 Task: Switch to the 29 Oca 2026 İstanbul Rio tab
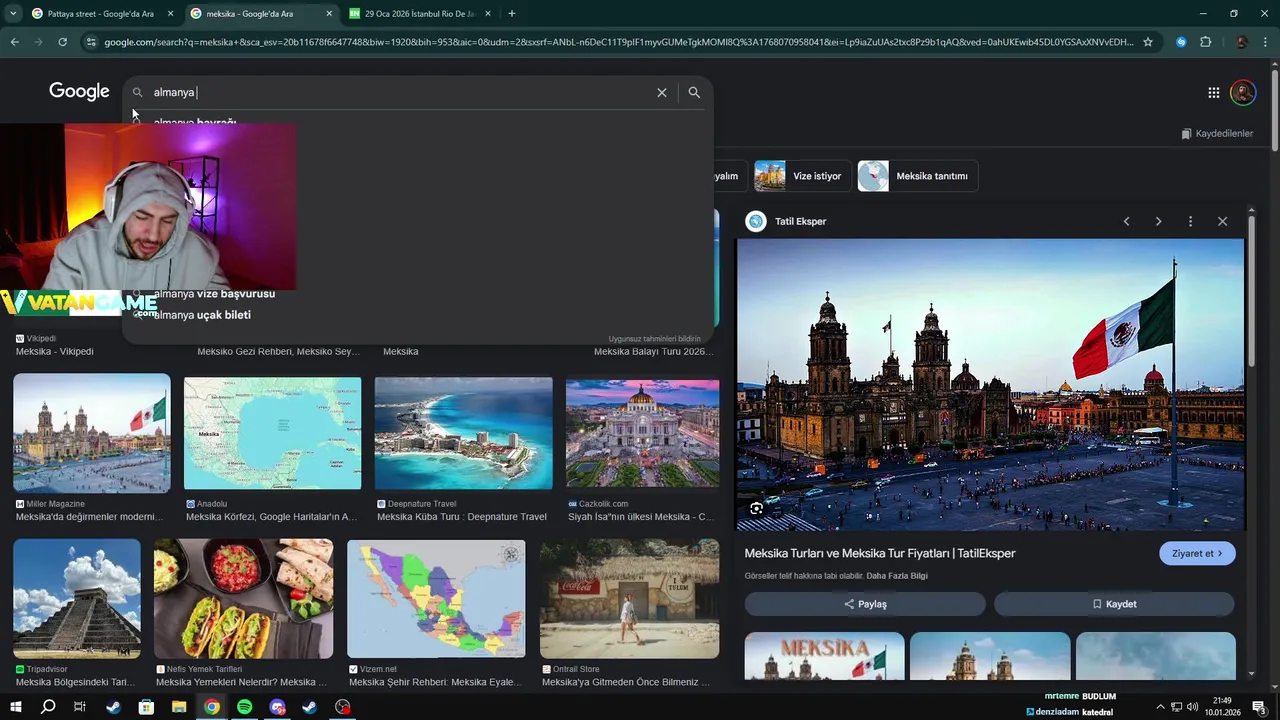tap(420, 14)
